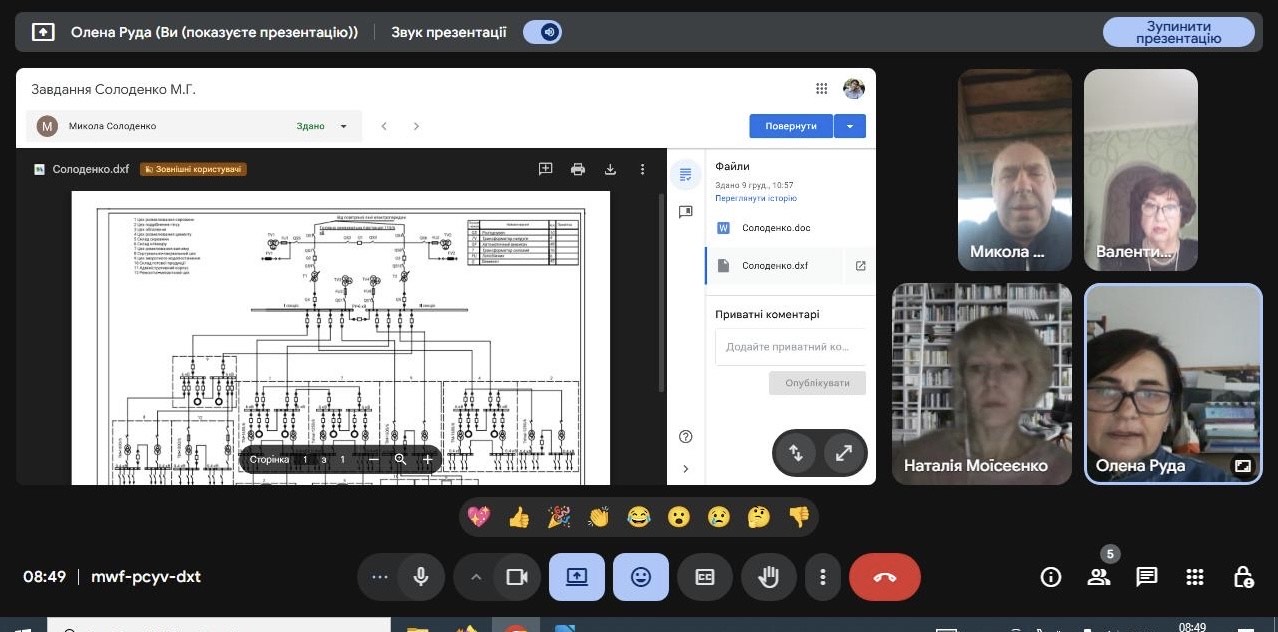
Task: Turn off the camera
Action: coord(516,577)
